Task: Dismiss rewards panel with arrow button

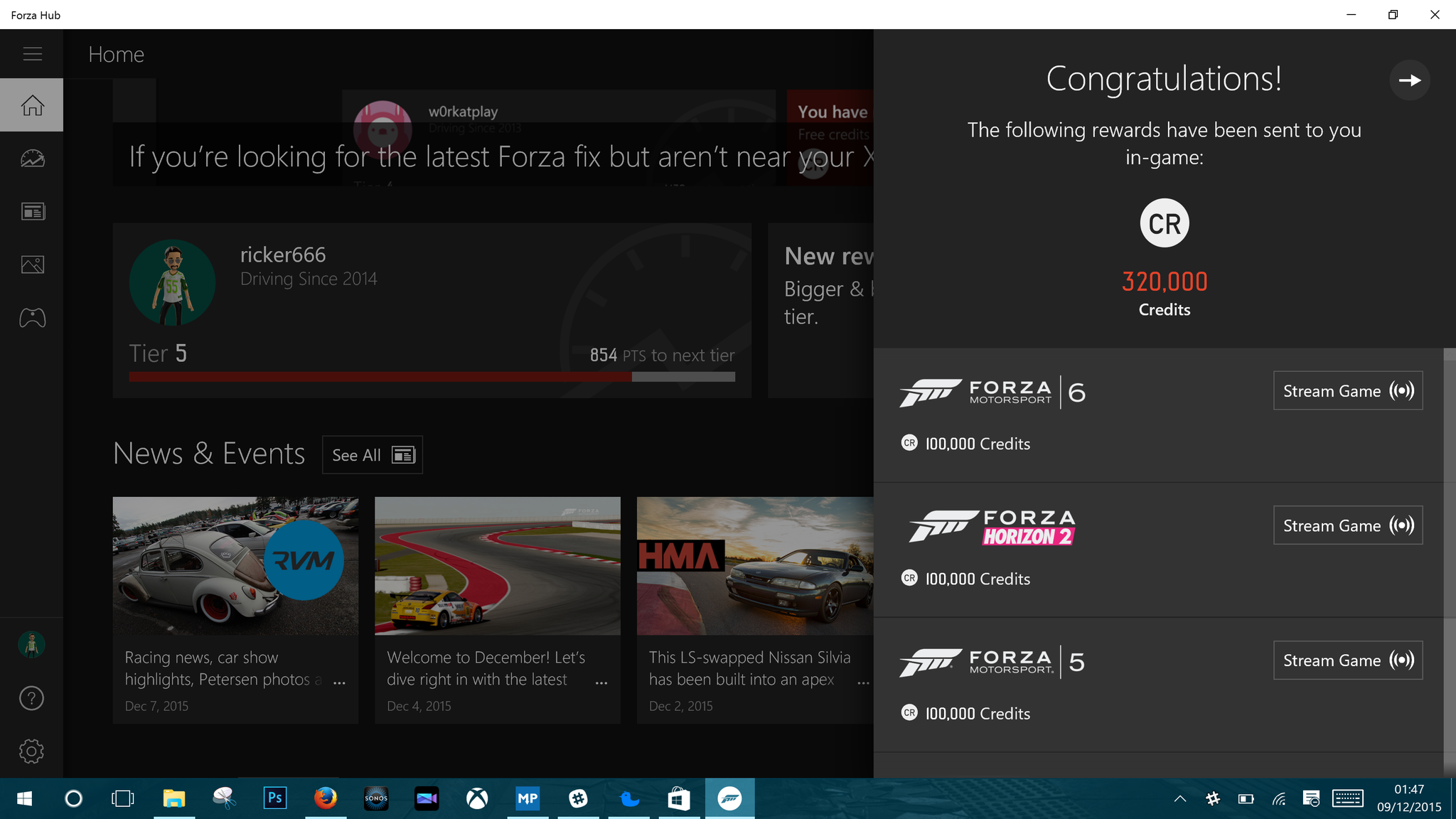Action: [x=1409, y=80]
